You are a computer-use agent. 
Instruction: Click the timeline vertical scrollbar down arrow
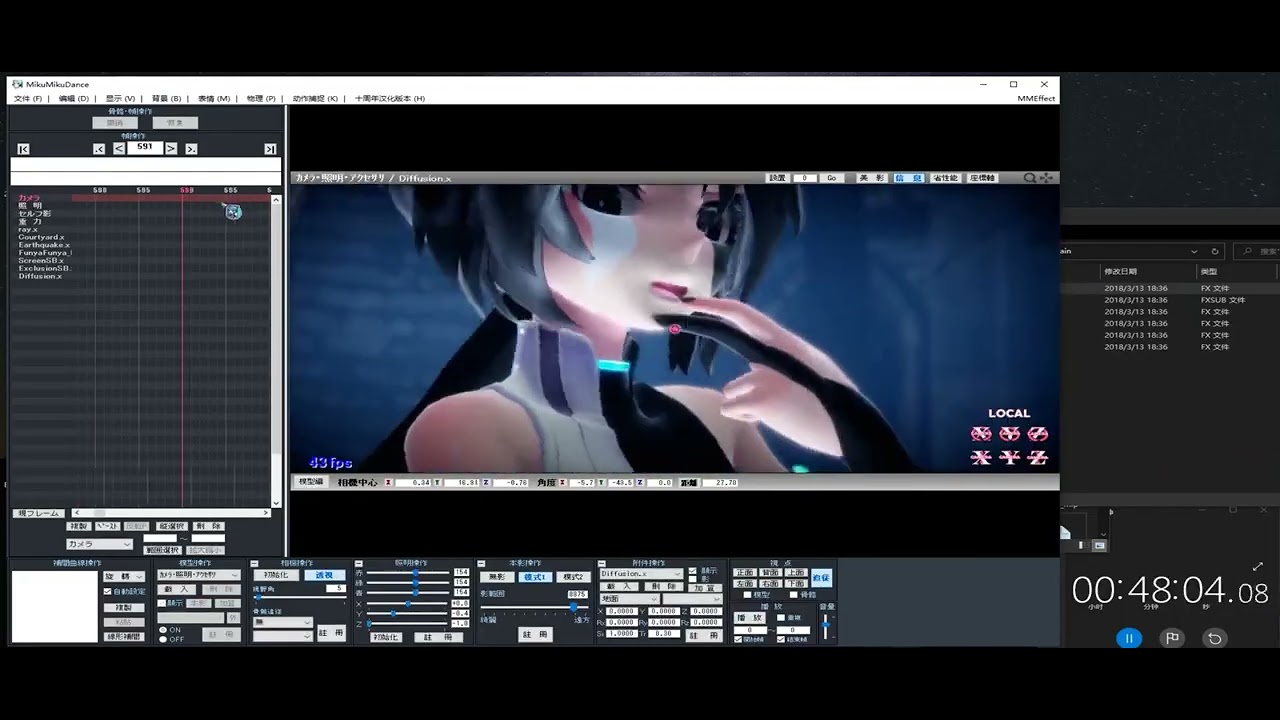point(277,503)
